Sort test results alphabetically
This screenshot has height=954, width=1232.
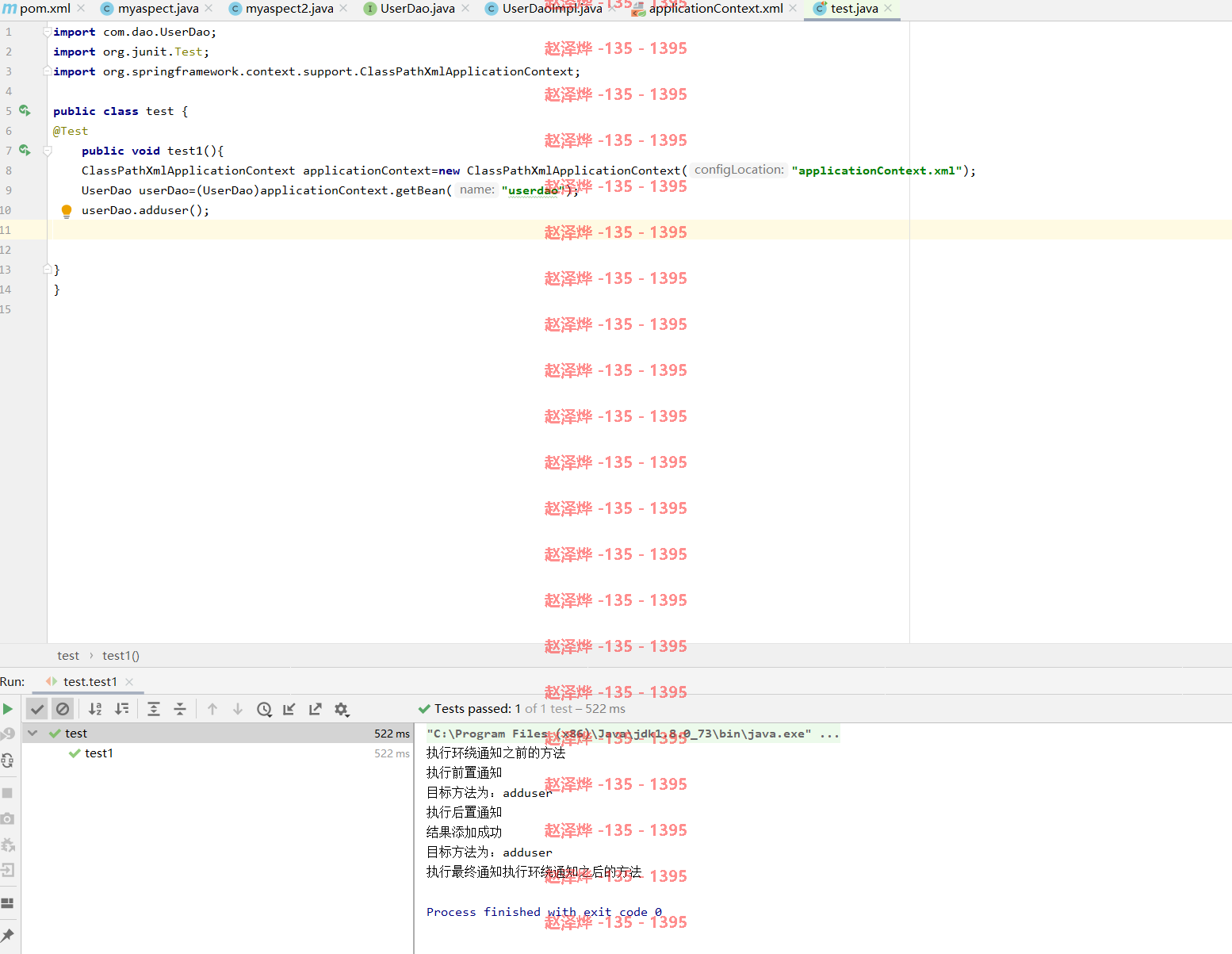coord(95,709)
